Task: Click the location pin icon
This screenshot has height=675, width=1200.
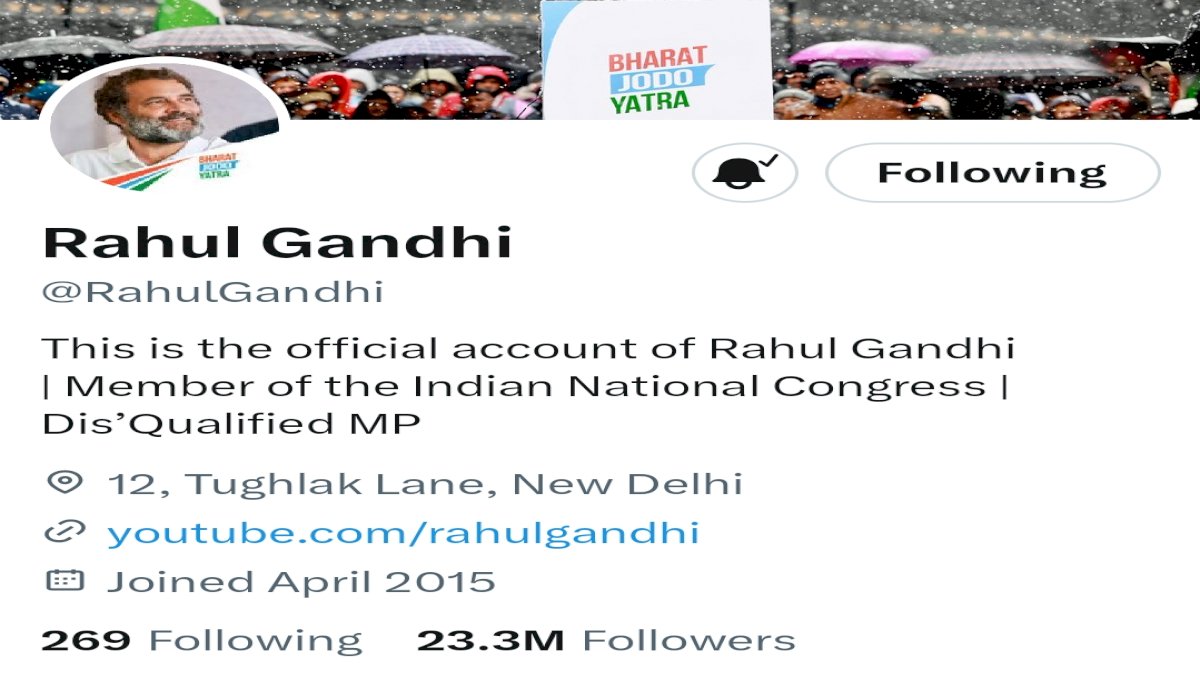Action: [65, 483]
